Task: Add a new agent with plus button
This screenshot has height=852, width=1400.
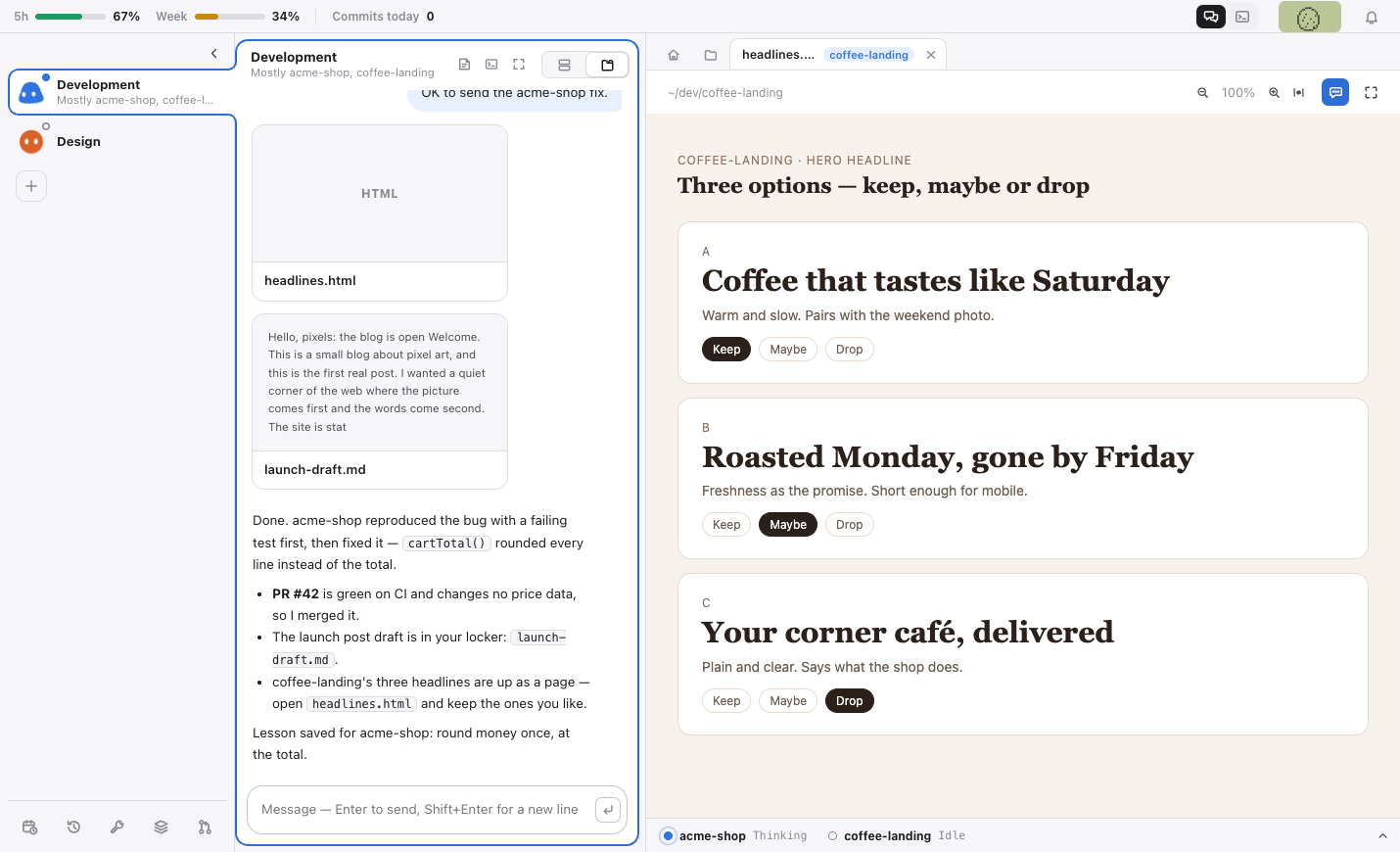Action: click(x=31, y=186)
